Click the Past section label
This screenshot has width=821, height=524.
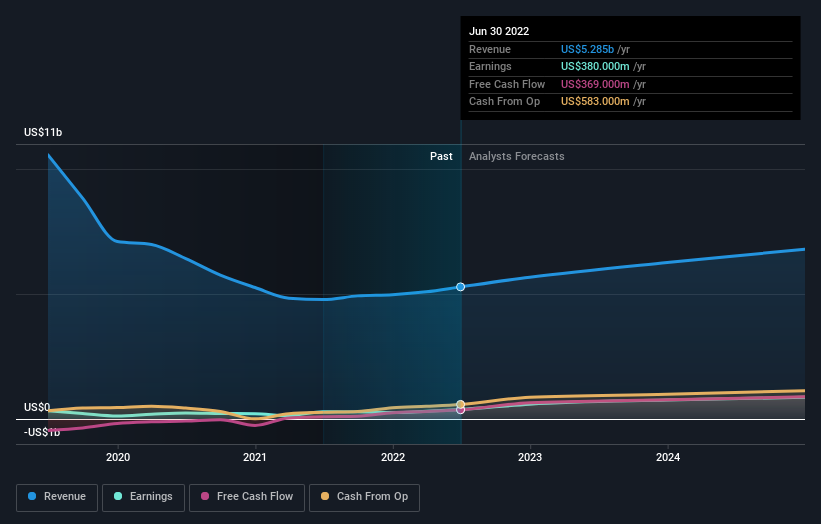441,157
